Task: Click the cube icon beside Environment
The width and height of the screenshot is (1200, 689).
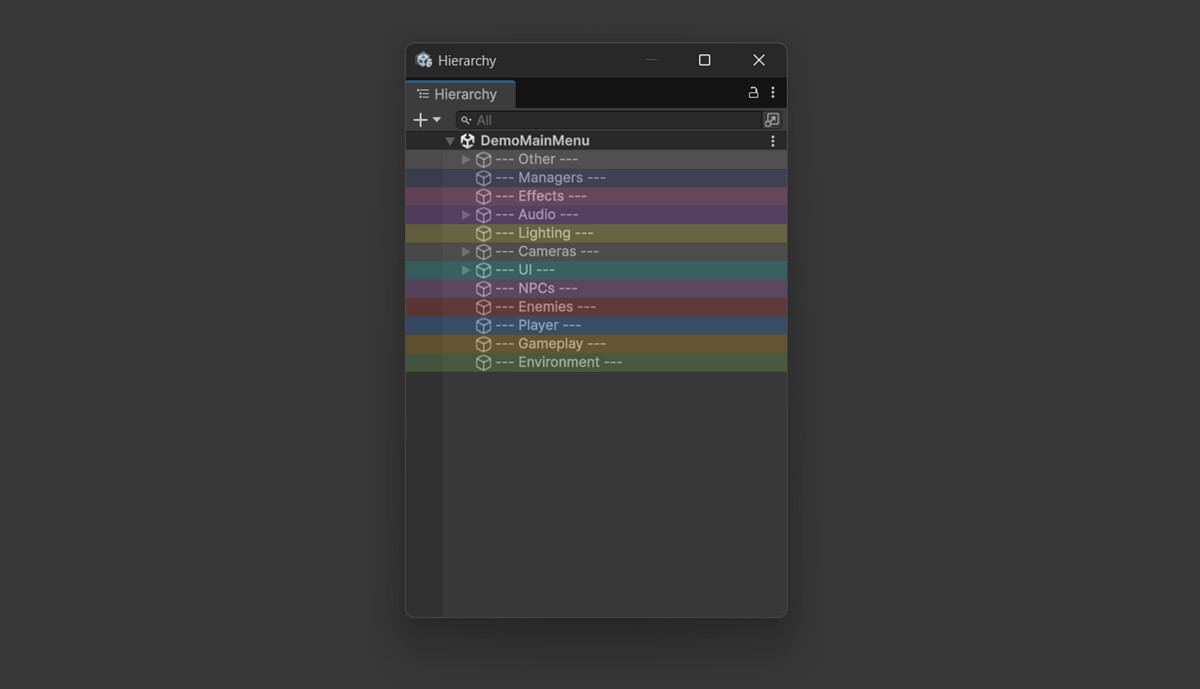Action: coord(483,363)
